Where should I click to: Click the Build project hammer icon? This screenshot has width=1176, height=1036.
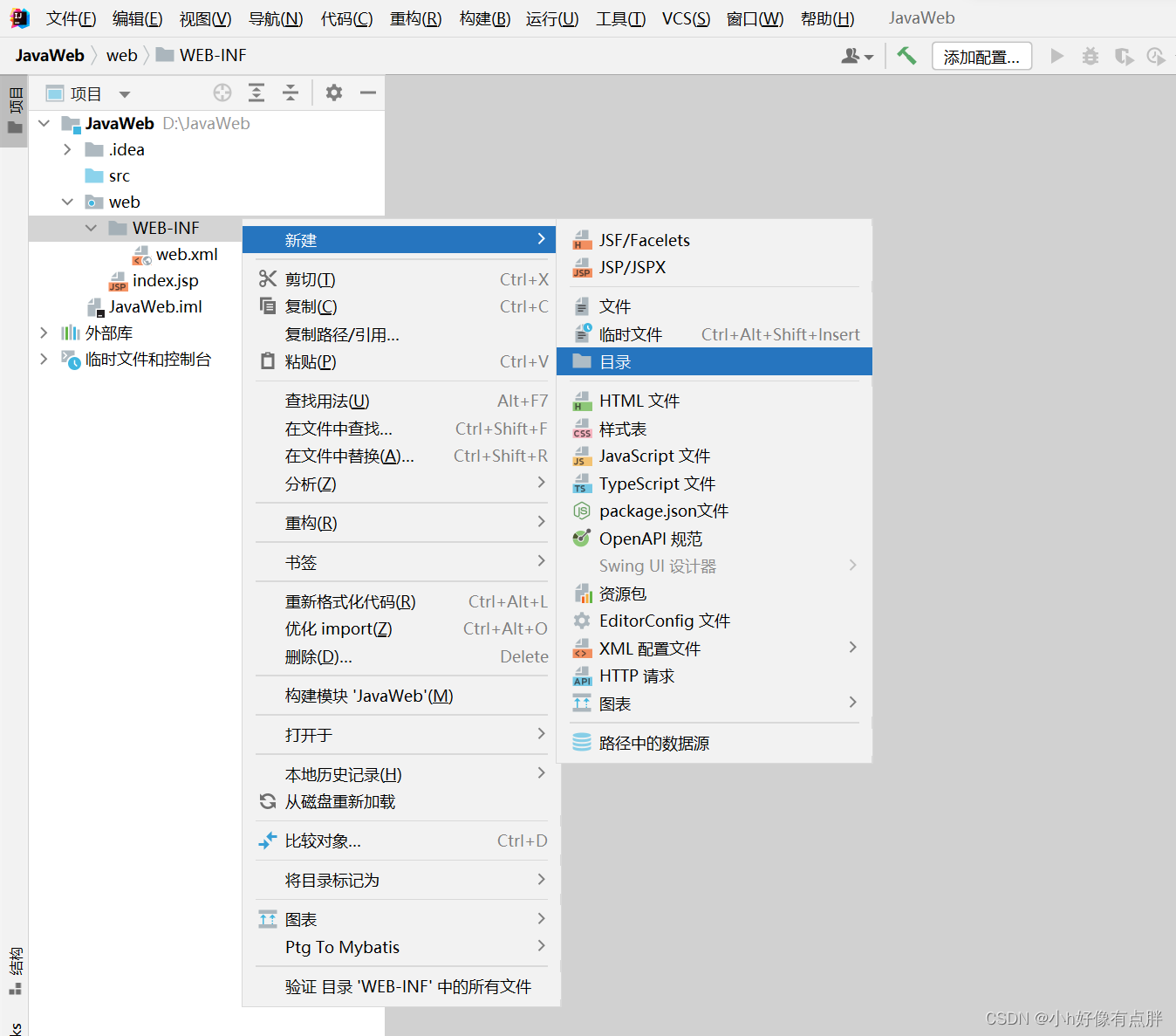pyautogui.click(x=906, y=56)
